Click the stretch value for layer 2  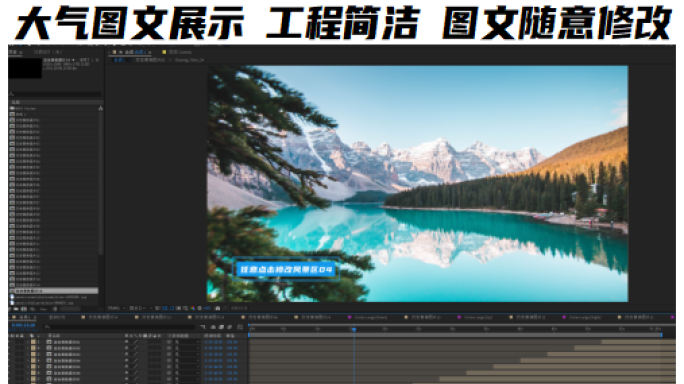[x=232, y=348]
